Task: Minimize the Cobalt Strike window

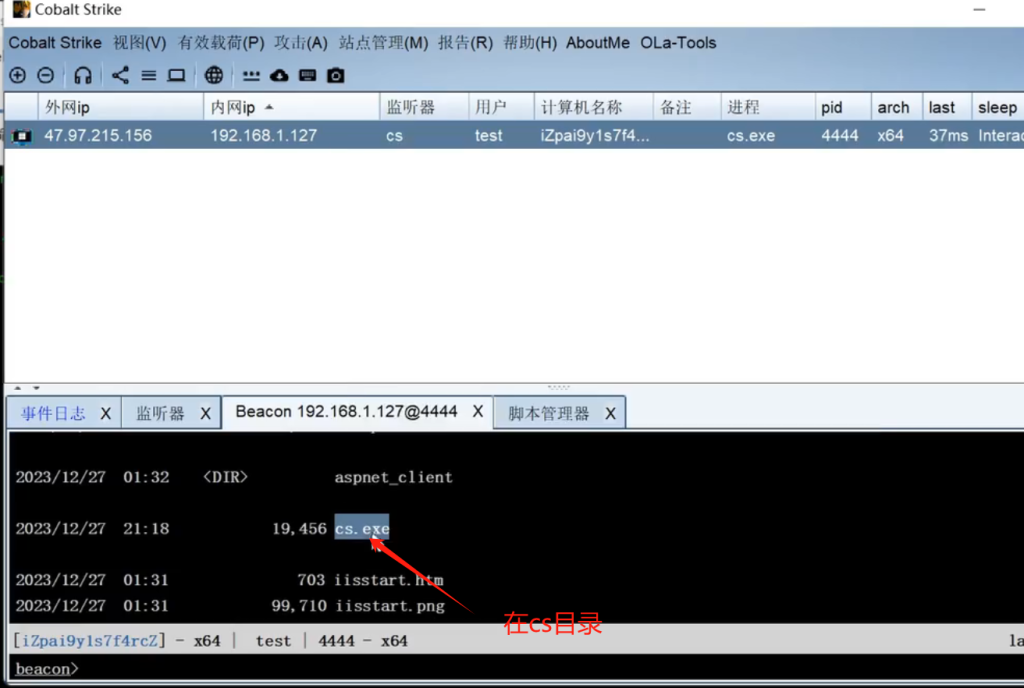Action: point(979,10)
